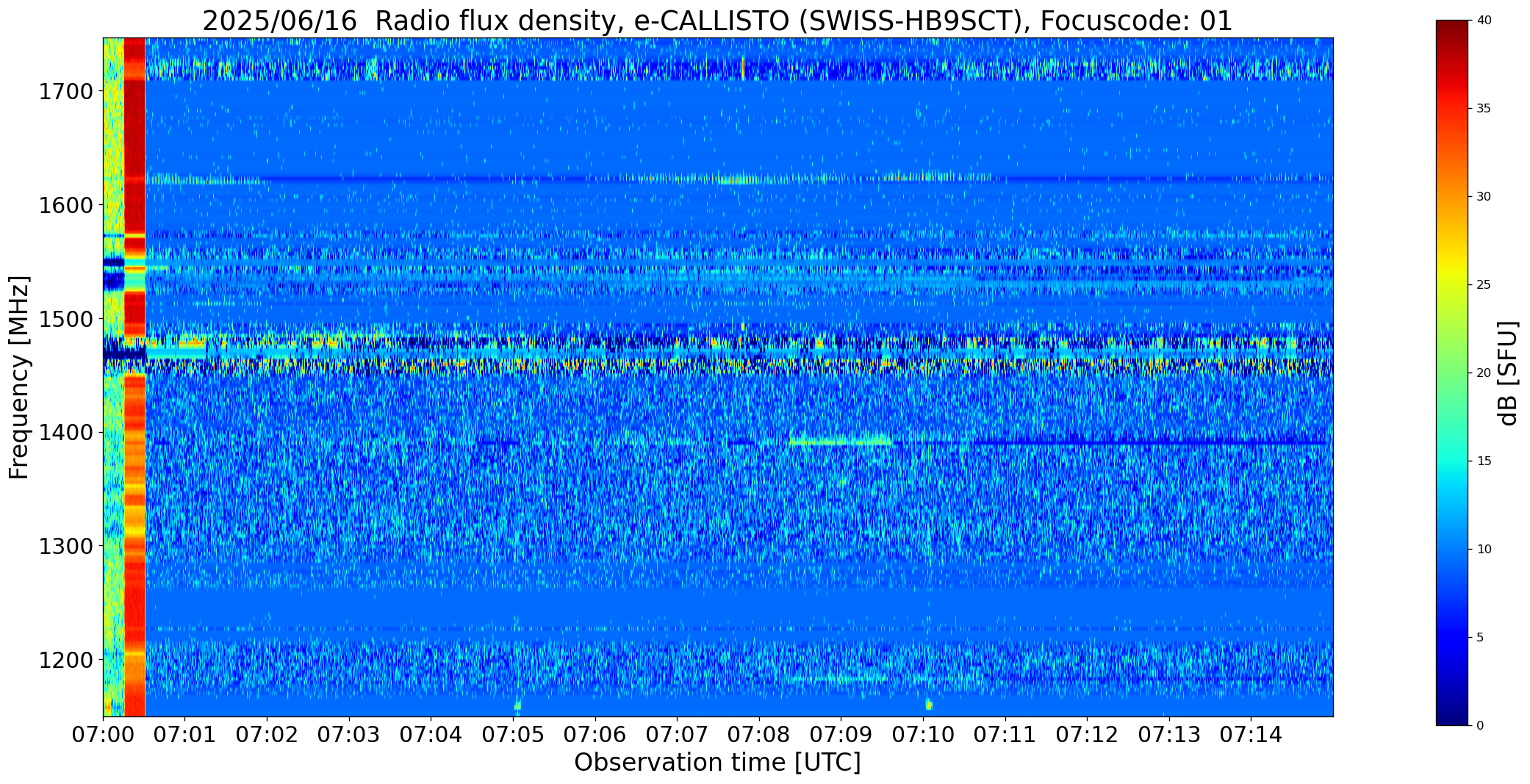The image size is (1530, 784).
Task: Click the 'Frequency [MHz]' axis label
Action: [19, 378]
